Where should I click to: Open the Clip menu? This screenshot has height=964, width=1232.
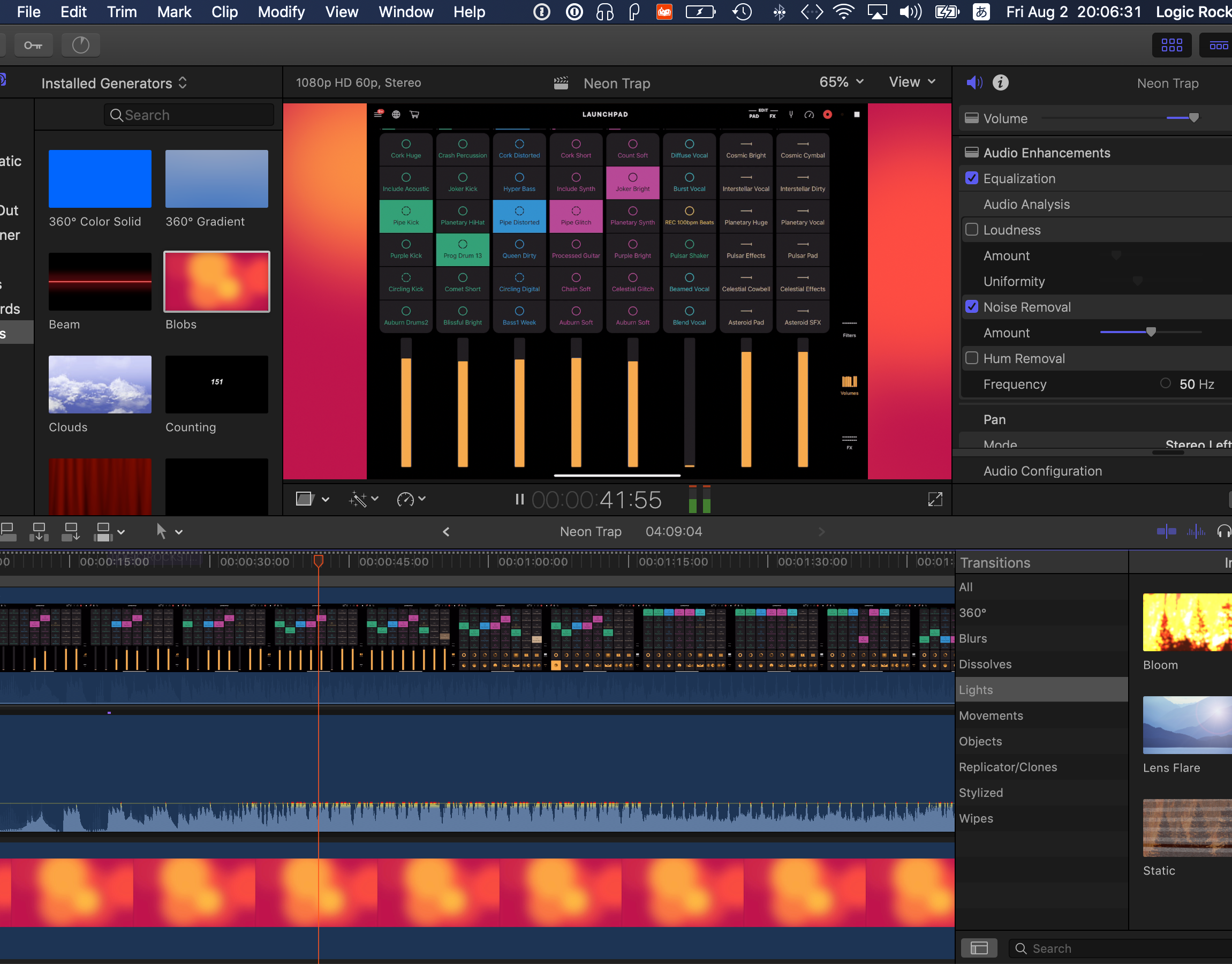coord(224,12)
